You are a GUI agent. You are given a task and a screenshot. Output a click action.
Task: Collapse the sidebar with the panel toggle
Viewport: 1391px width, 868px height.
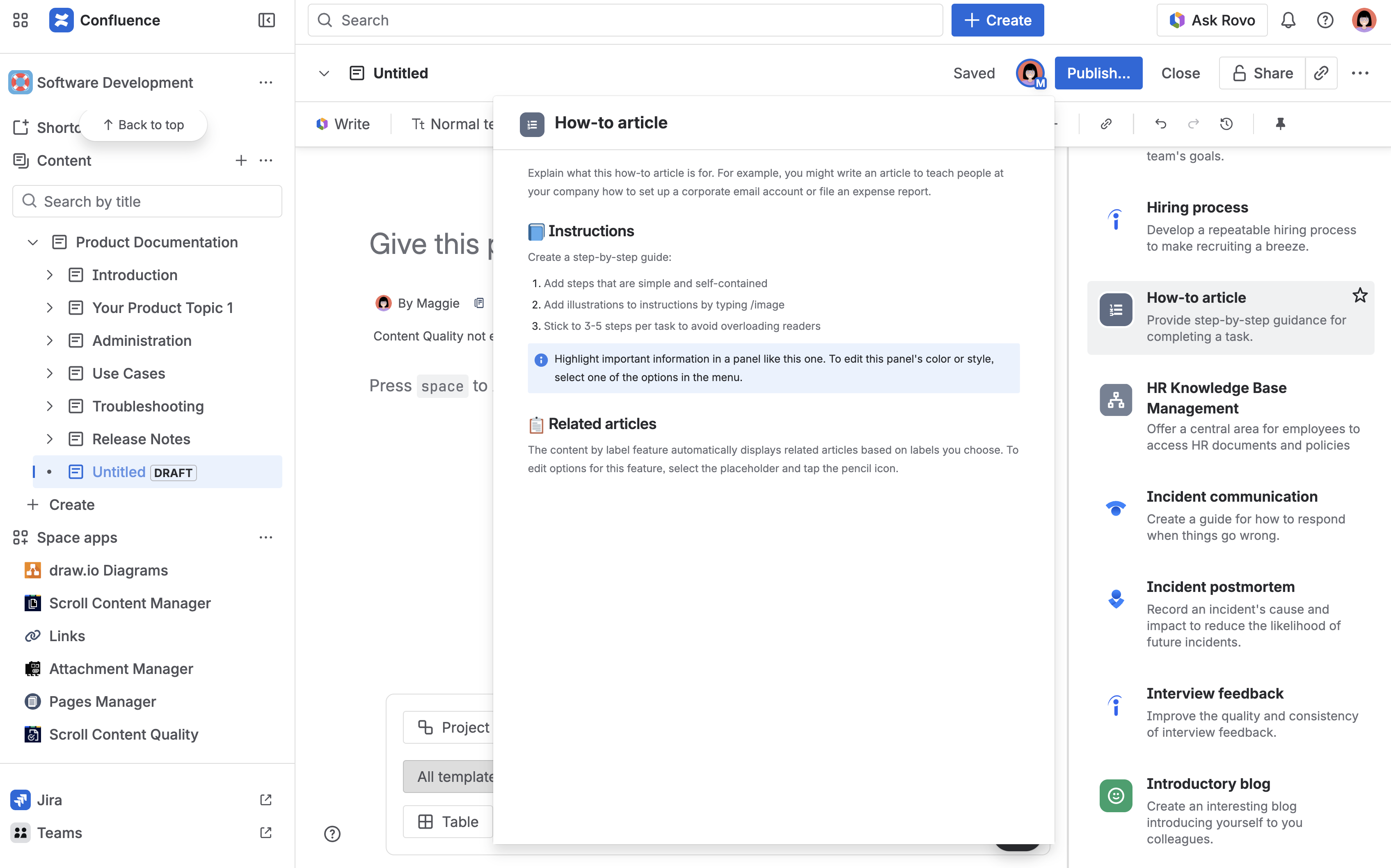(266, 20)
